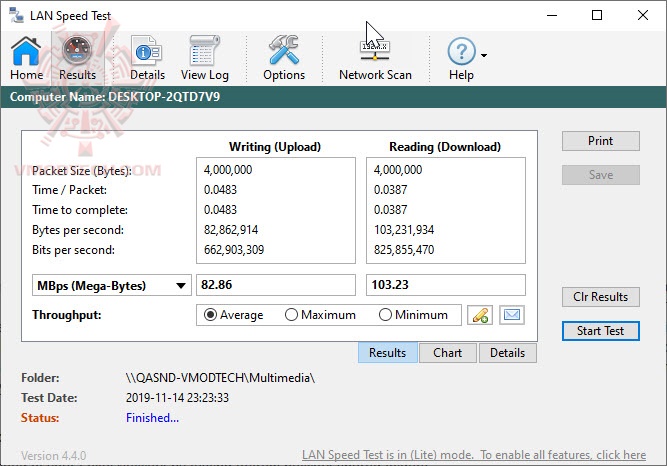Screen dimensions: 667x466
Task: Click the upload bits per second 662,903,309
Action: point(234,250)
